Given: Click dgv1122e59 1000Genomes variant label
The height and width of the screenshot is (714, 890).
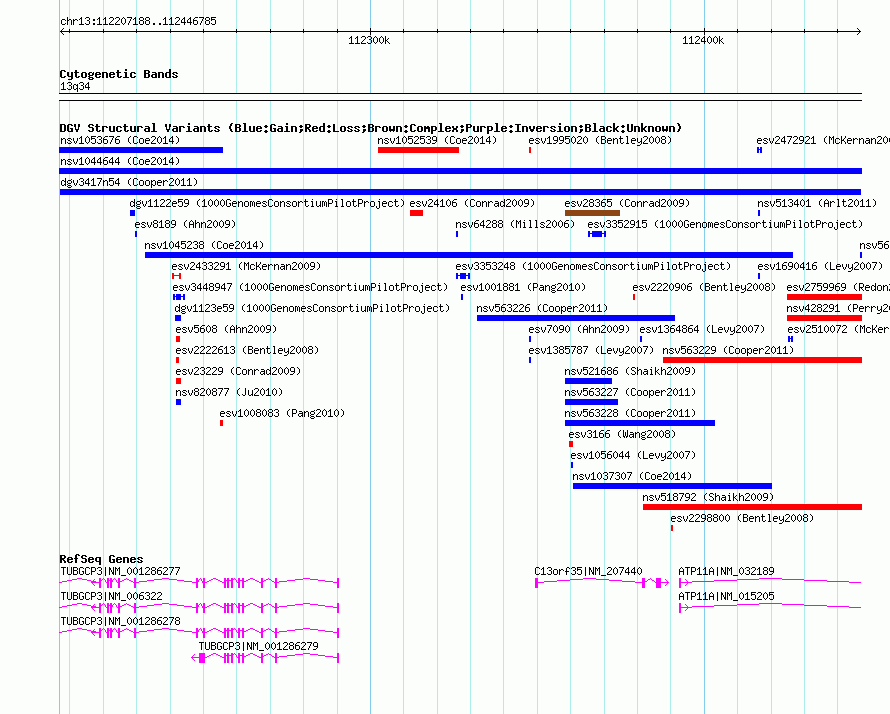Looking at the screenshot, I should point(267,203).
